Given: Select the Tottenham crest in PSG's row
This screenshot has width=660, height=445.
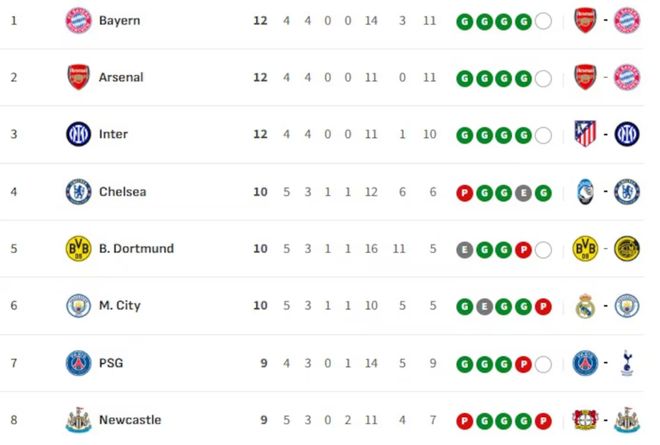Looking at the screenshot, I should coord(627,363).
